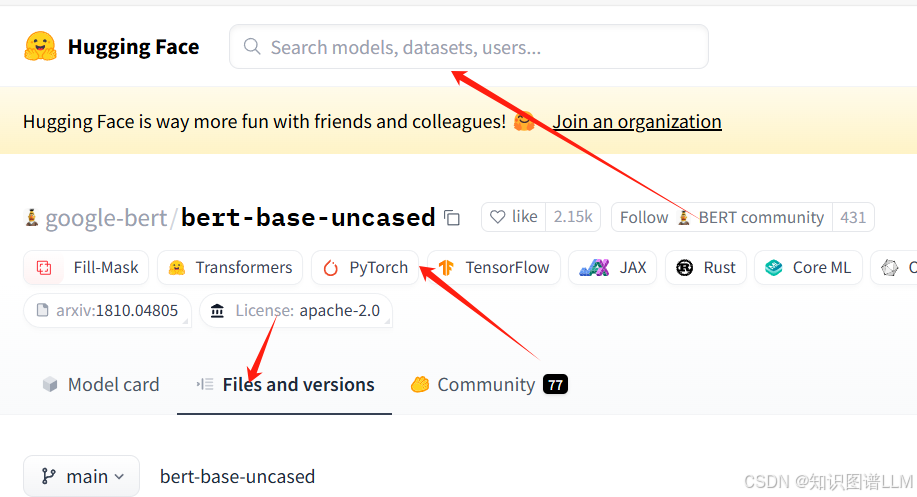Copy the model name with the copy icon

pos(452,218)
